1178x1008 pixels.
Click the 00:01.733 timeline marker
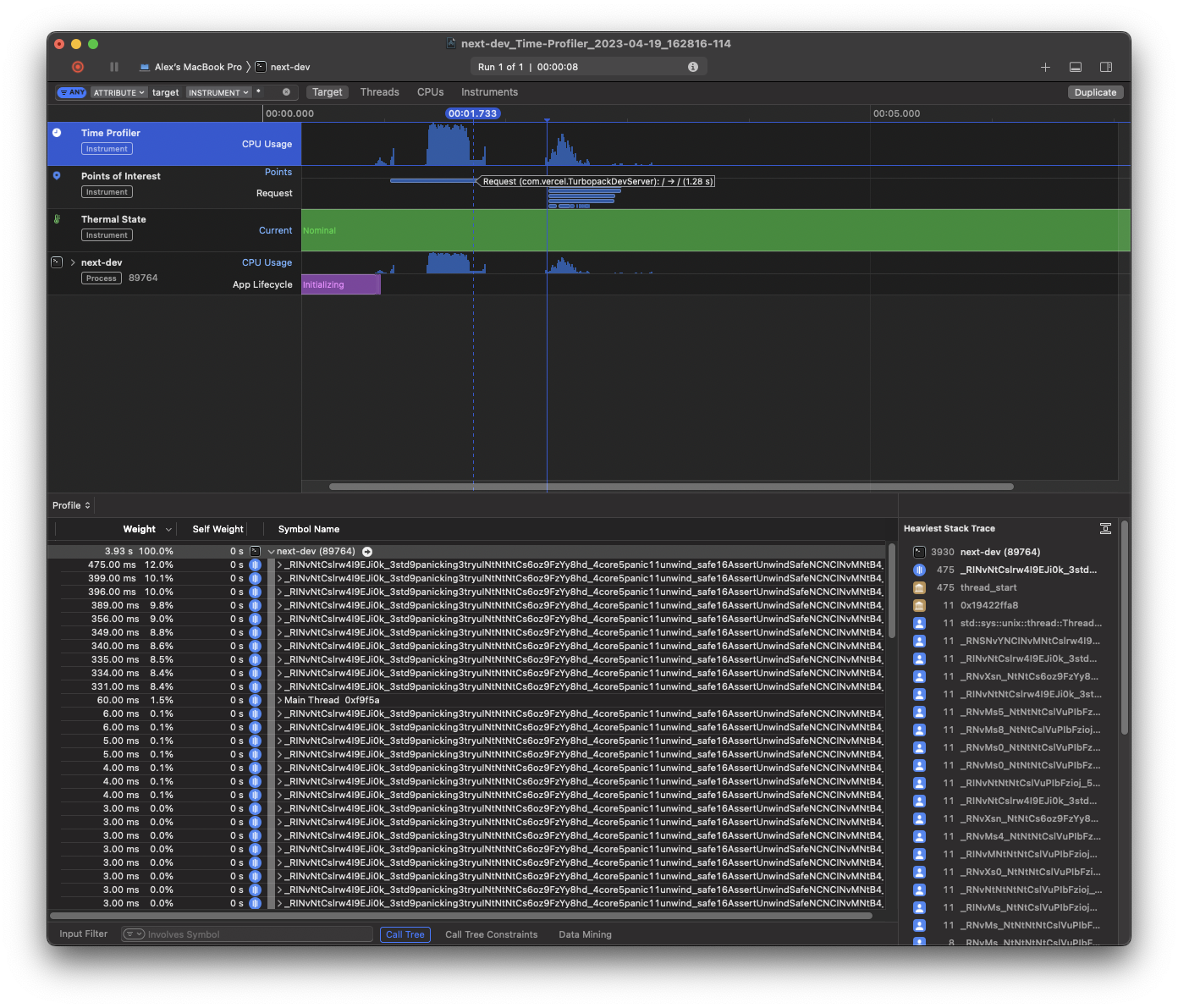[472, 113]
